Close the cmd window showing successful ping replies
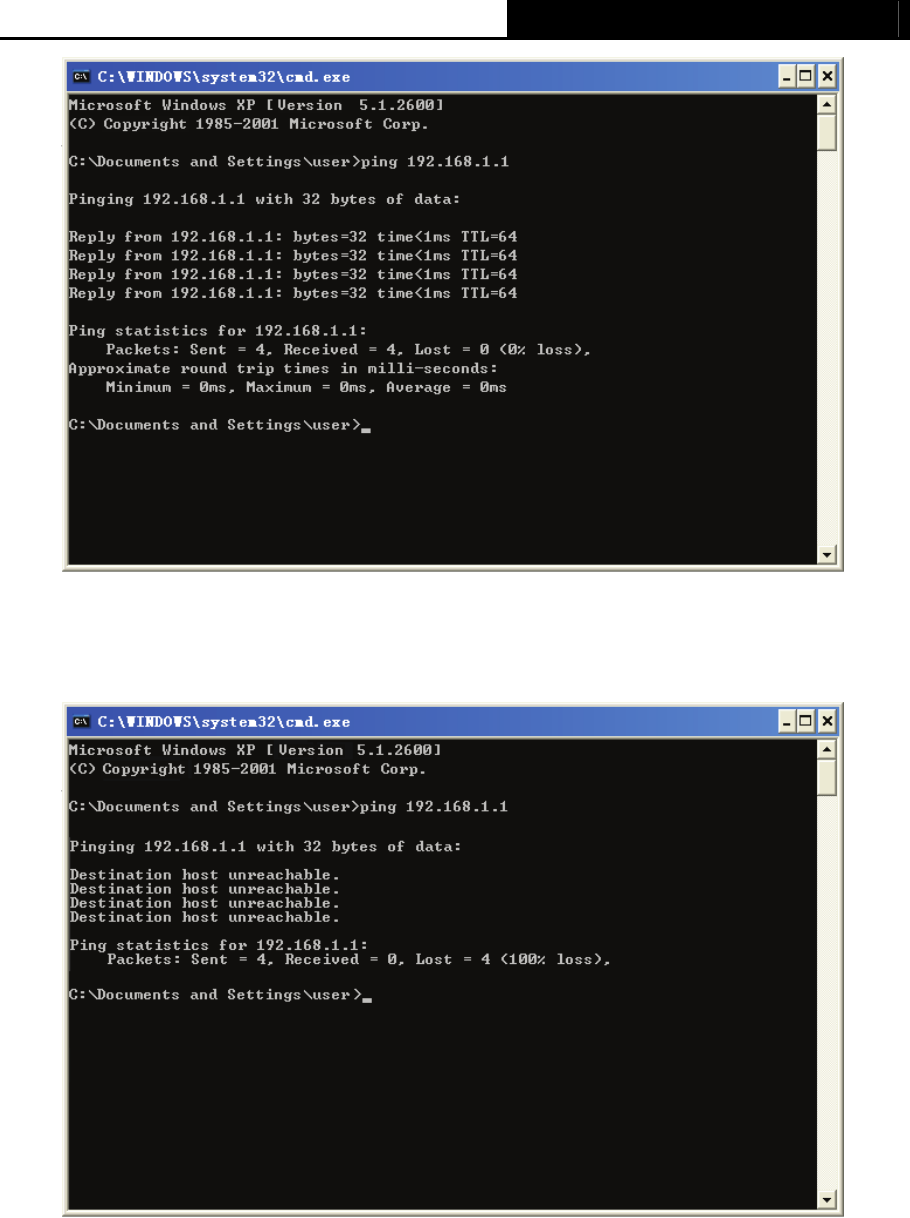 point(827,76)
